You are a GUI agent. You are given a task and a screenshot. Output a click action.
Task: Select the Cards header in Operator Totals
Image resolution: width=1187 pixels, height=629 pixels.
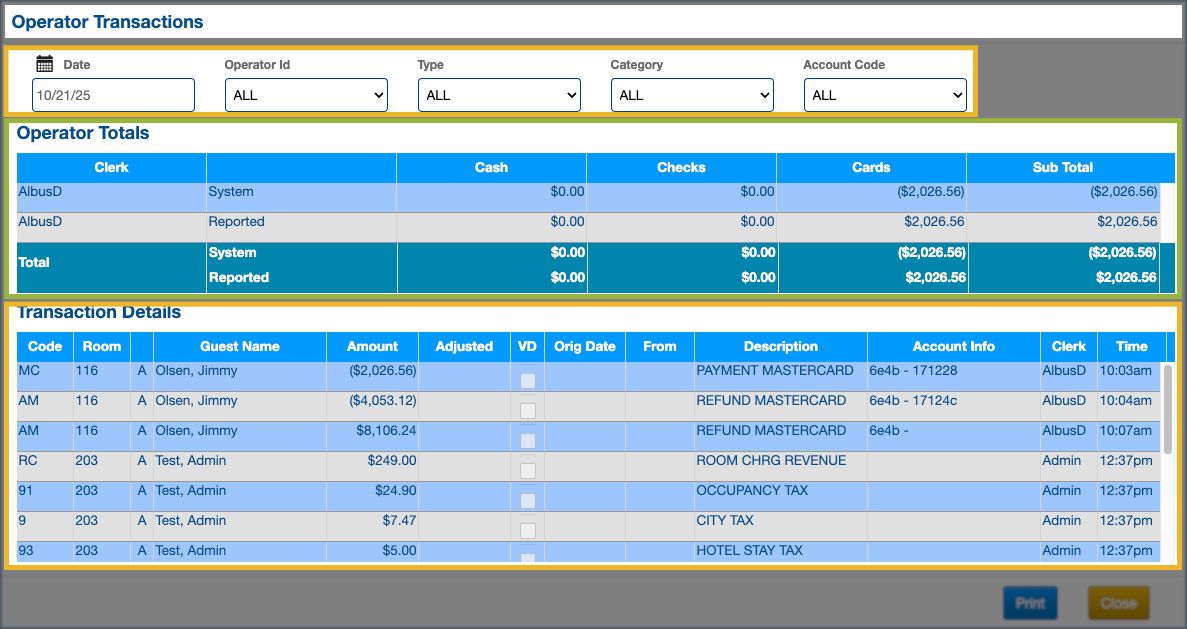pos(871,168)
